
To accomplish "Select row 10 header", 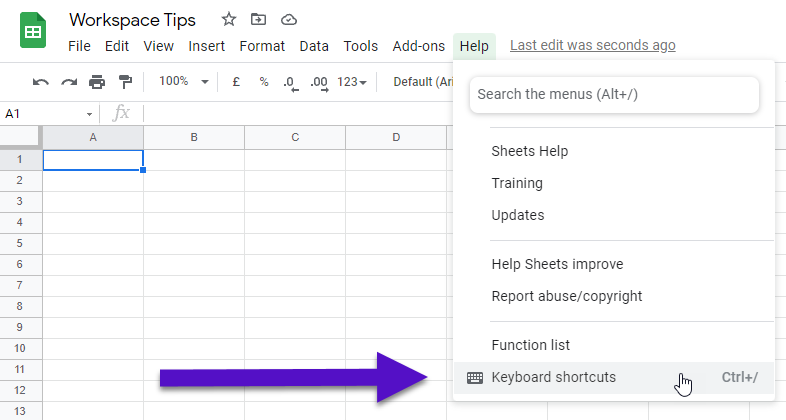I will 20,348.
